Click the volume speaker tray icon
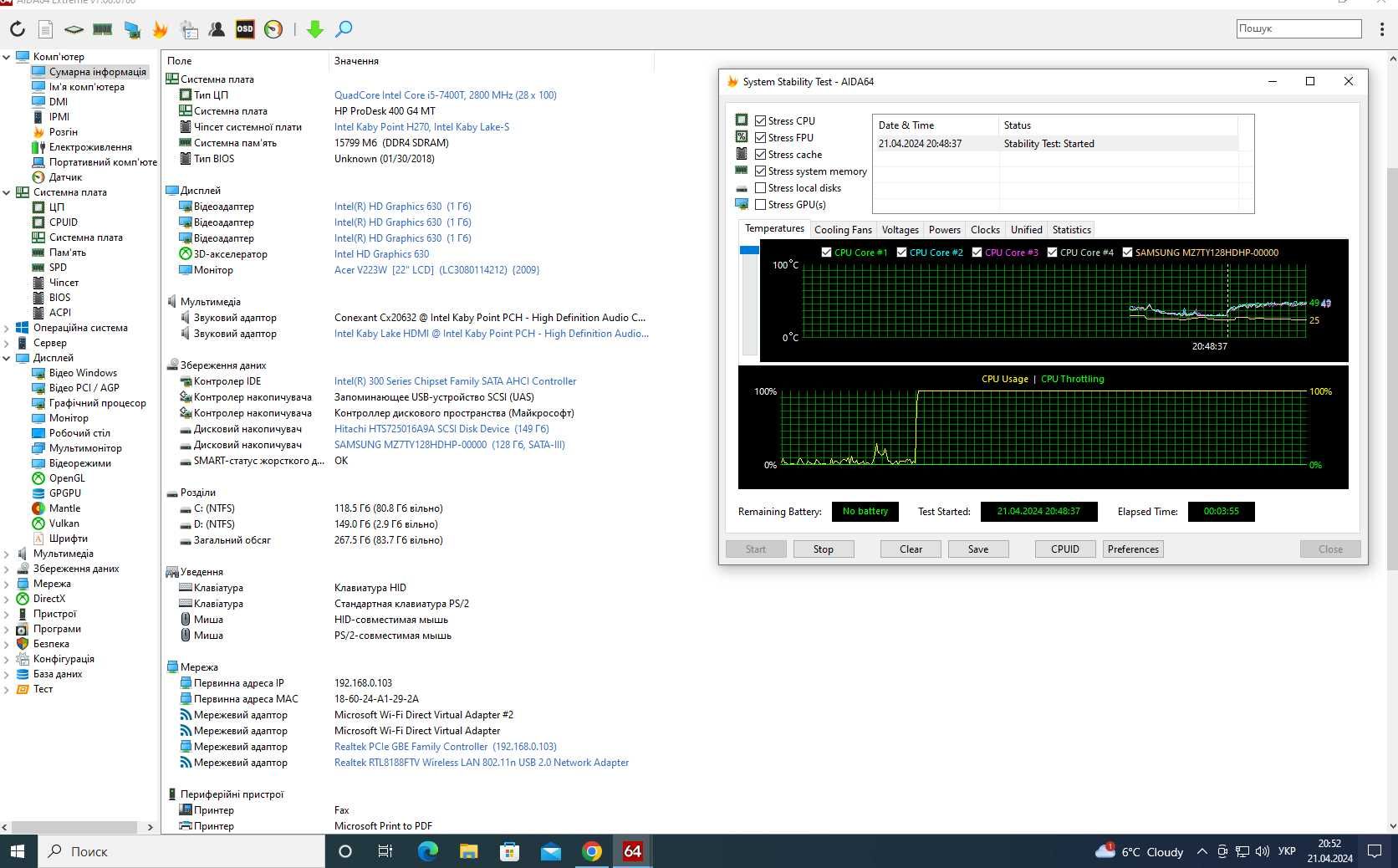The height and width of the screenshot is (868, 1398). (x=1263, y=851)
